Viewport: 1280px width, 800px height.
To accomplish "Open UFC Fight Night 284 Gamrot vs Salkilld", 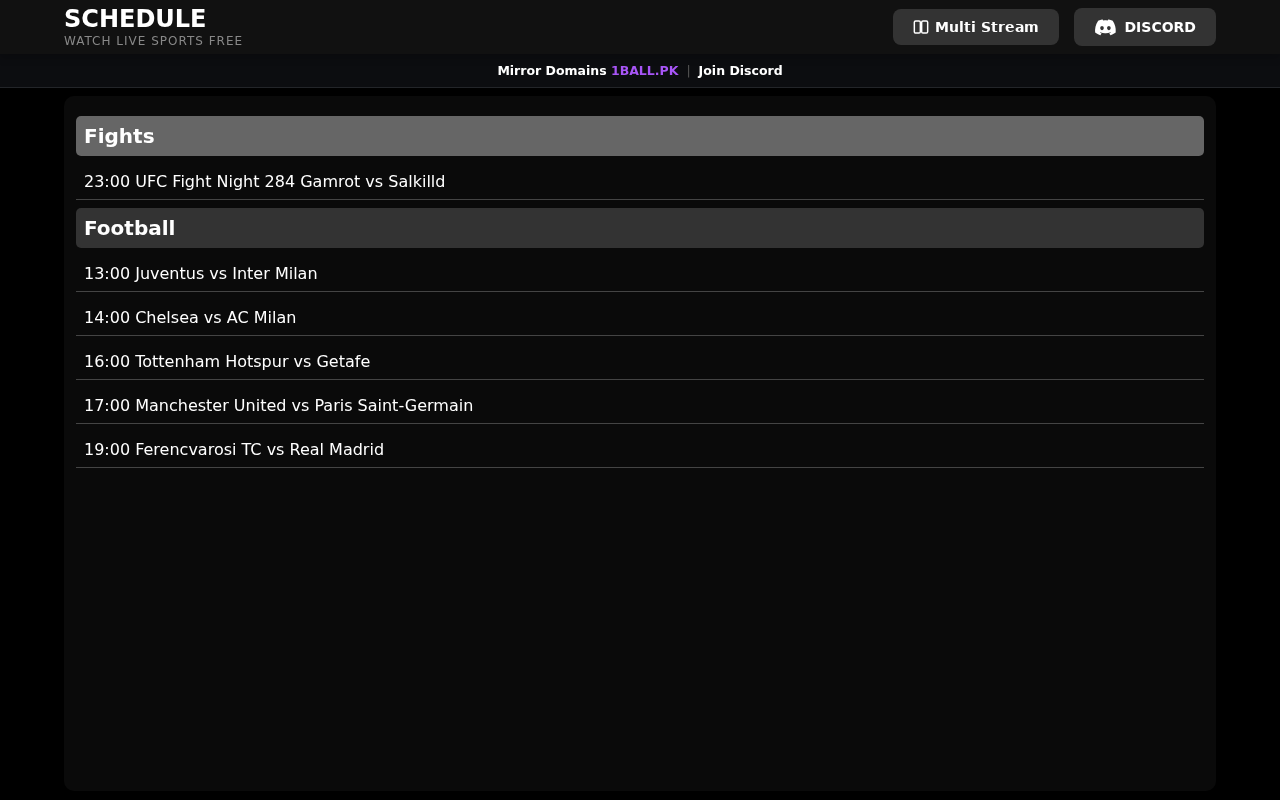I will (x=640, y=182).
